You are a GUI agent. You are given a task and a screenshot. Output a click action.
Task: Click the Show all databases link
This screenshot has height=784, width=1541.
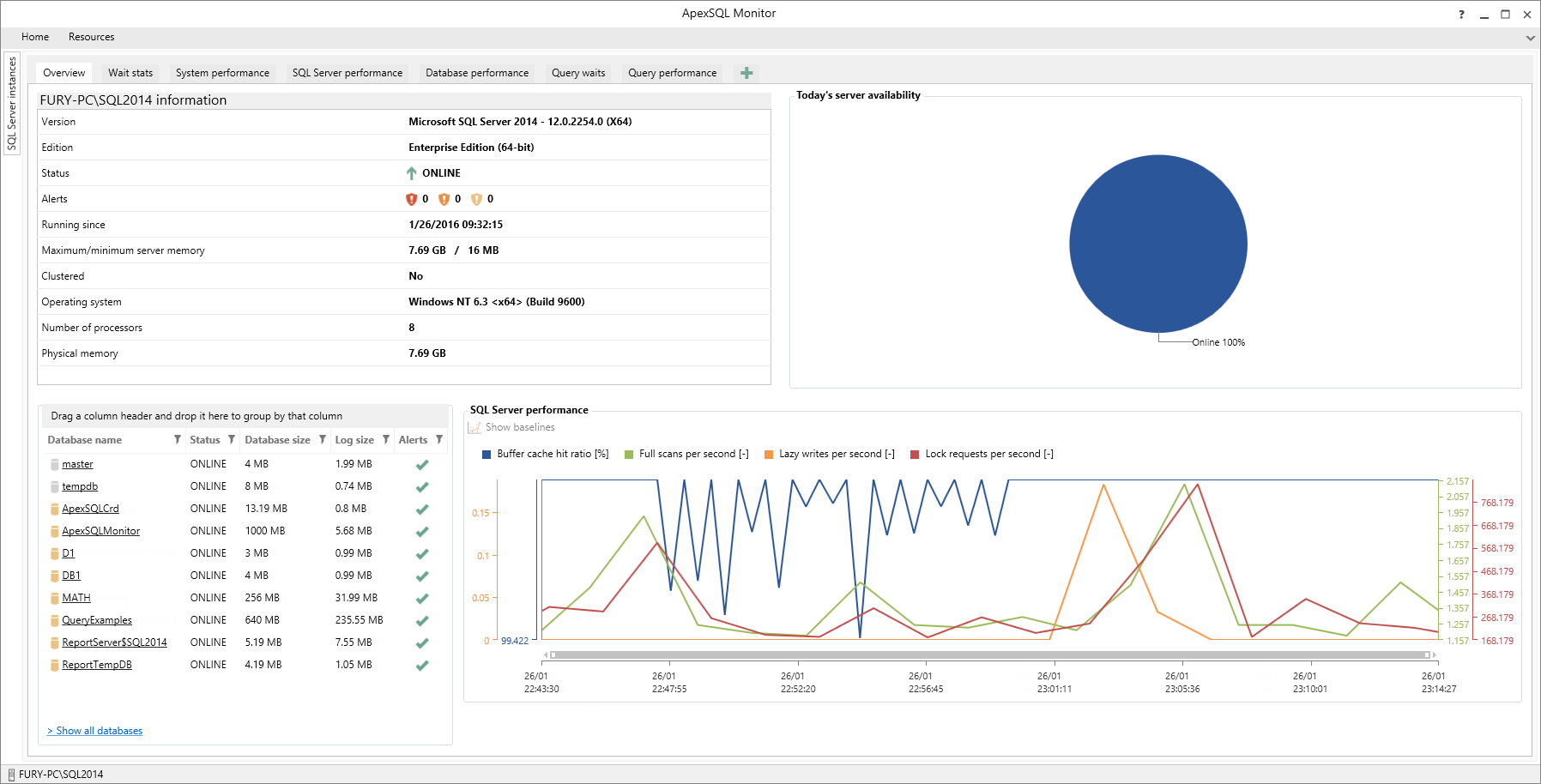[x=95, y=731]
